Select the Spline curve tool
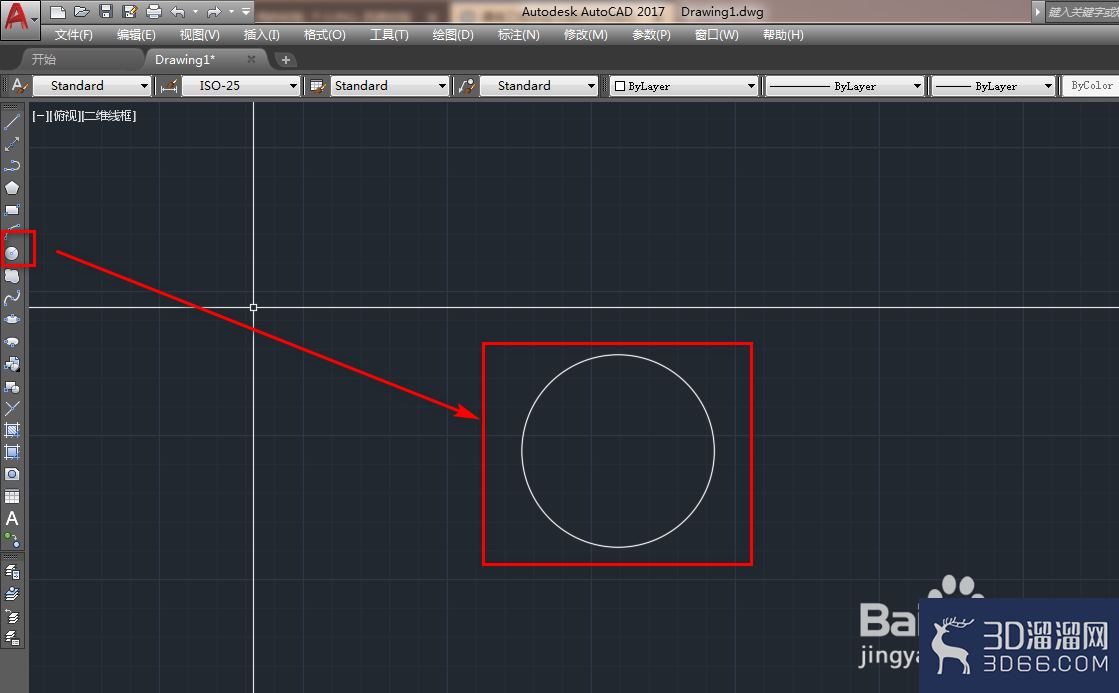1119x693 pixels. pyautogui.click(x=12, y=298)
